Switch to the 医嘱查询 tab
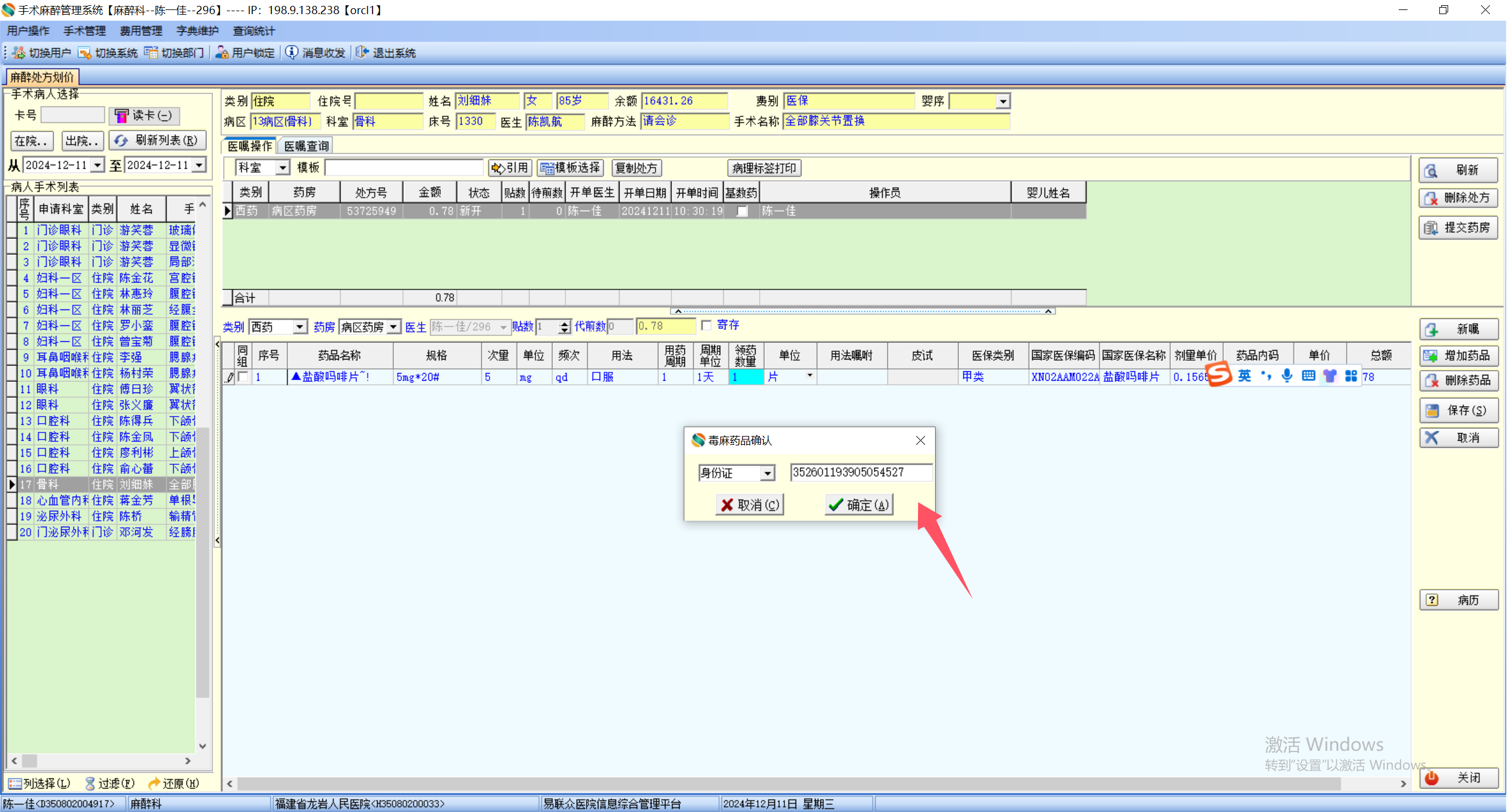The height and width of the screenshot is (812, 1507). click(306, 146)
